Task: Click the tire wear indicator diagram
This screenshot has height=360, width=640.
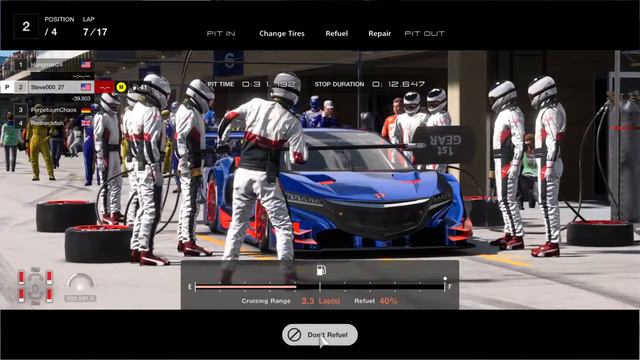Action: click(35, 286)
